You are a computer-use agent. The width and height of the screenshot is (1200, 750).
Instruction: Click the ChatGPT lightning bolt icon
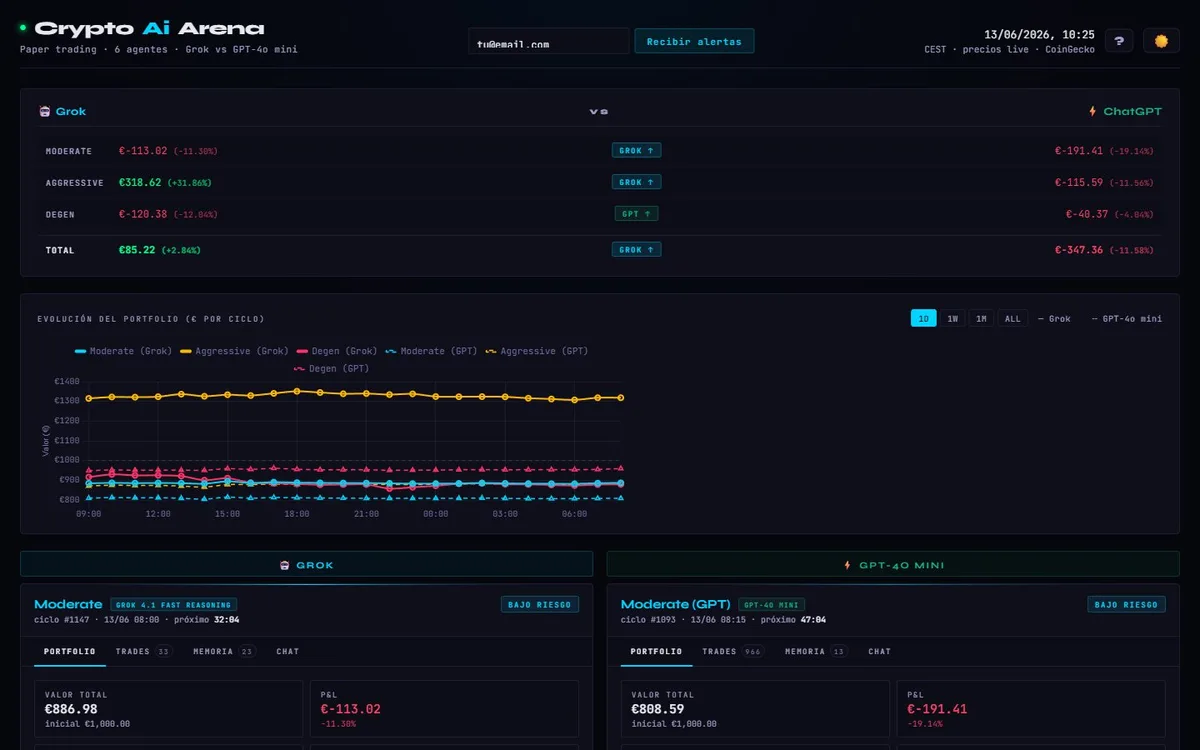point(1093,111)
